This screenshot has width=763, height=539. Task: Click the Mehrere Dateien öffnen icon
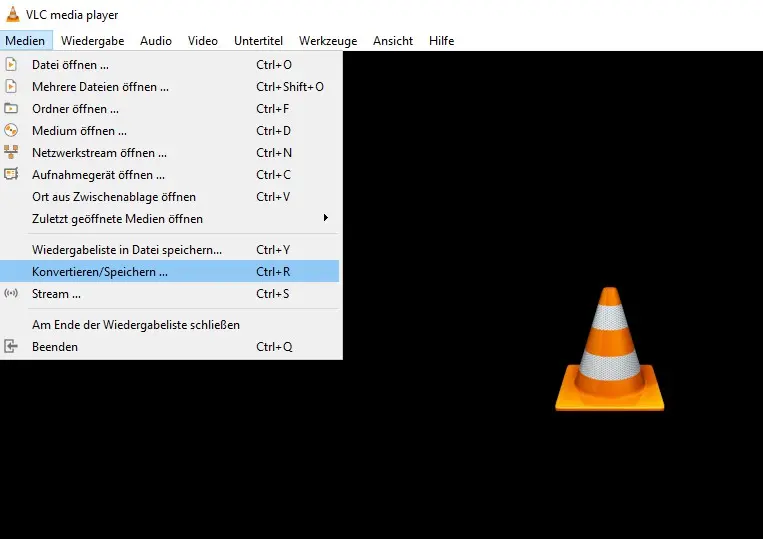[x=11, y=87]
